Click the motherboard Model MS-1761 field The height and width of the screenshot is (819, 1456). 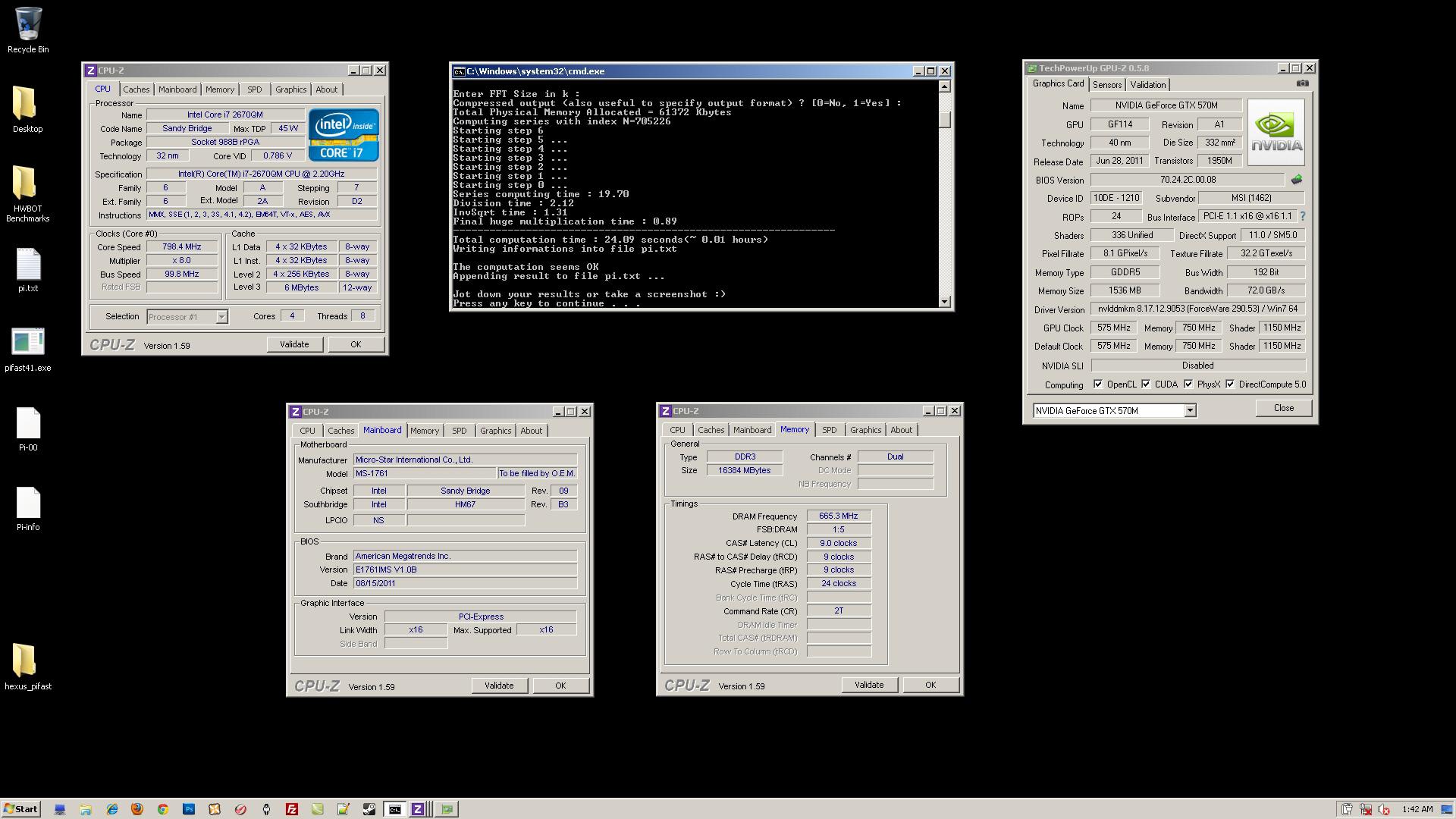tap(424, 474)
